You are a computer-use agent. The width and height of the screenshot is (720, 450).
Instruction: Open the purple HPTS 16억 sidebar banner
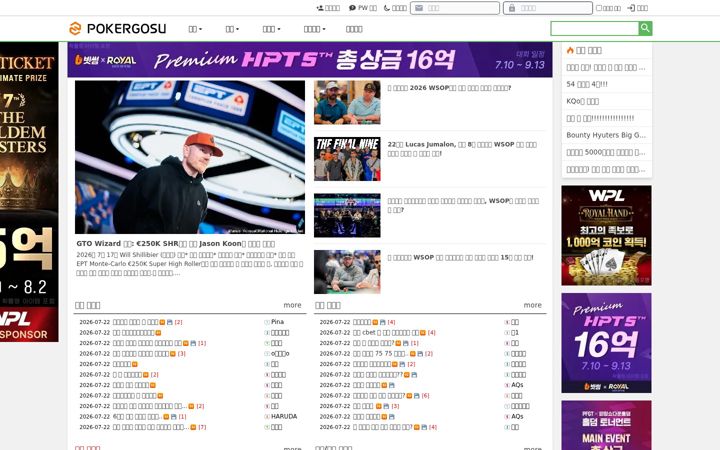[x=606, y=343]
